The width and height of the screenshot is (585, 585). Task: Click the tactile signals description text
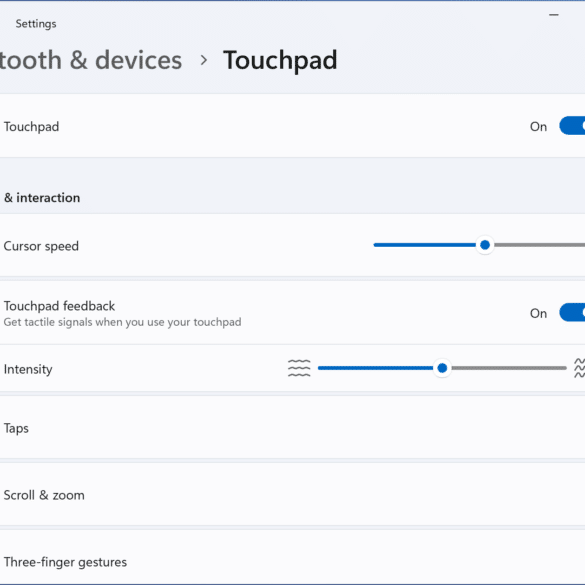(122, 322)
